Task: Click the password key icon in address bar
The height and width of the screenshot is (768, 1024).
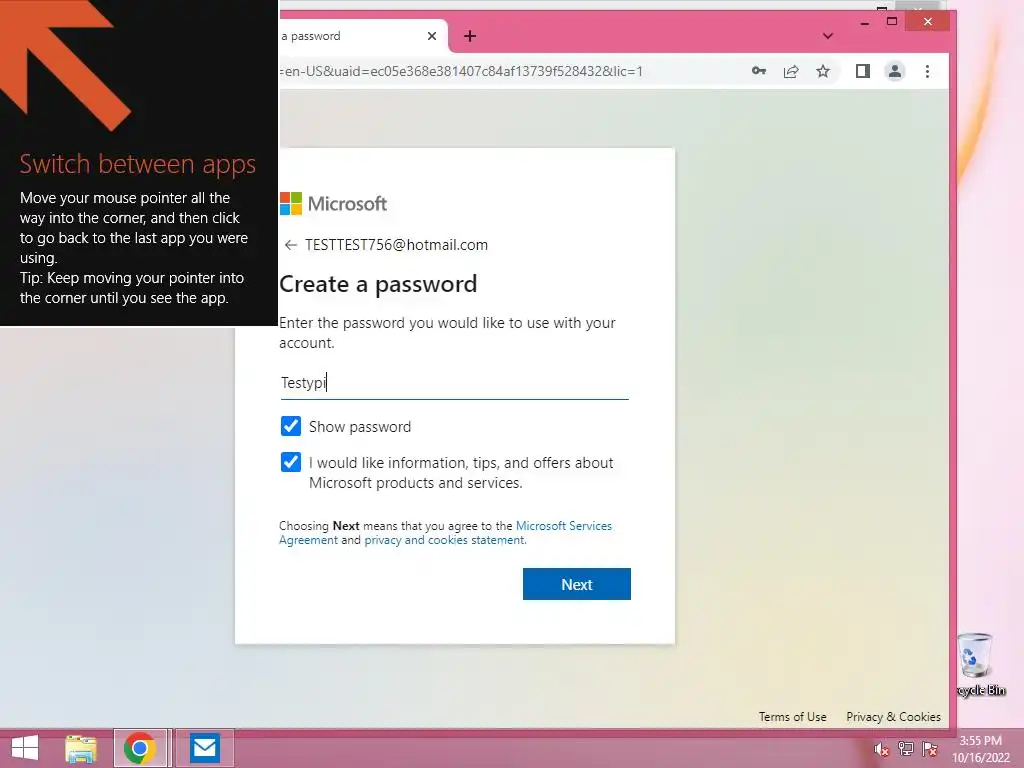Action: point(758,71)
